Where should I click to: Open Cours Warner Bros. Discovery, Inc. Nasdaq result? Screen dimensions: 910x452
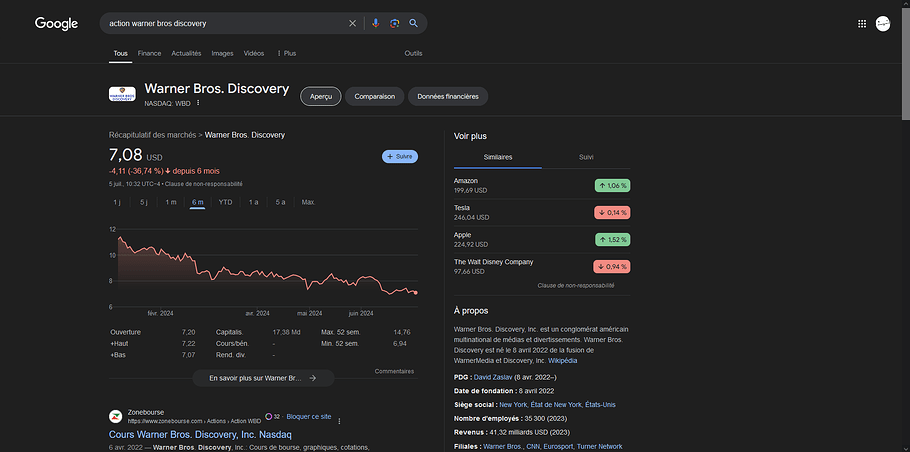[200, 435]
